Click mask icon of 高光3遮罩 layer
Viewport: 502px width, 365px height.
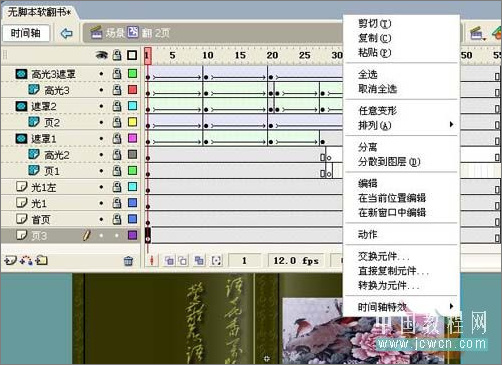coord(21,74)
